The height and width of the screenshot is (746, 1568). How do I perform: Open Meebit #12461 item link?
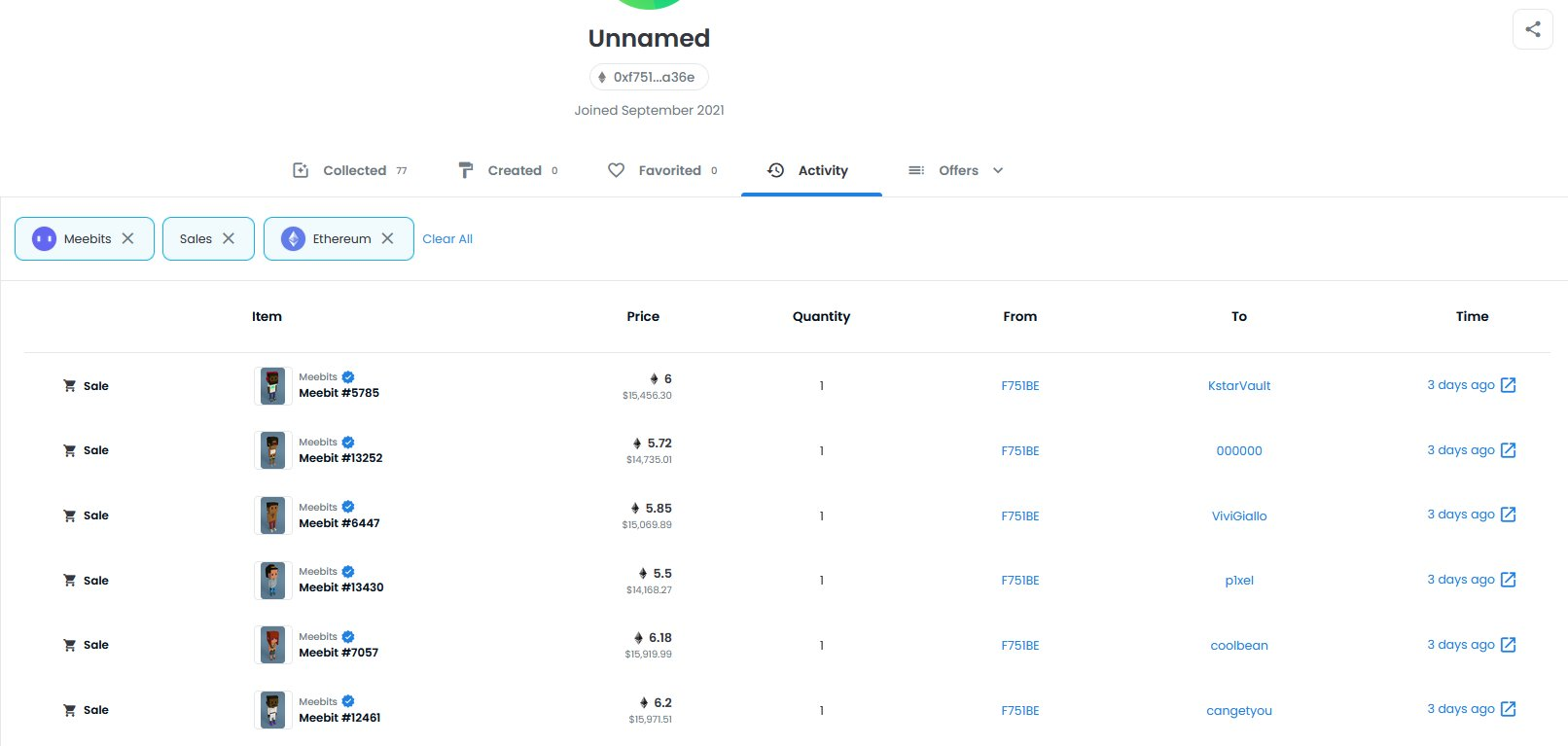[x=339, y=718]
